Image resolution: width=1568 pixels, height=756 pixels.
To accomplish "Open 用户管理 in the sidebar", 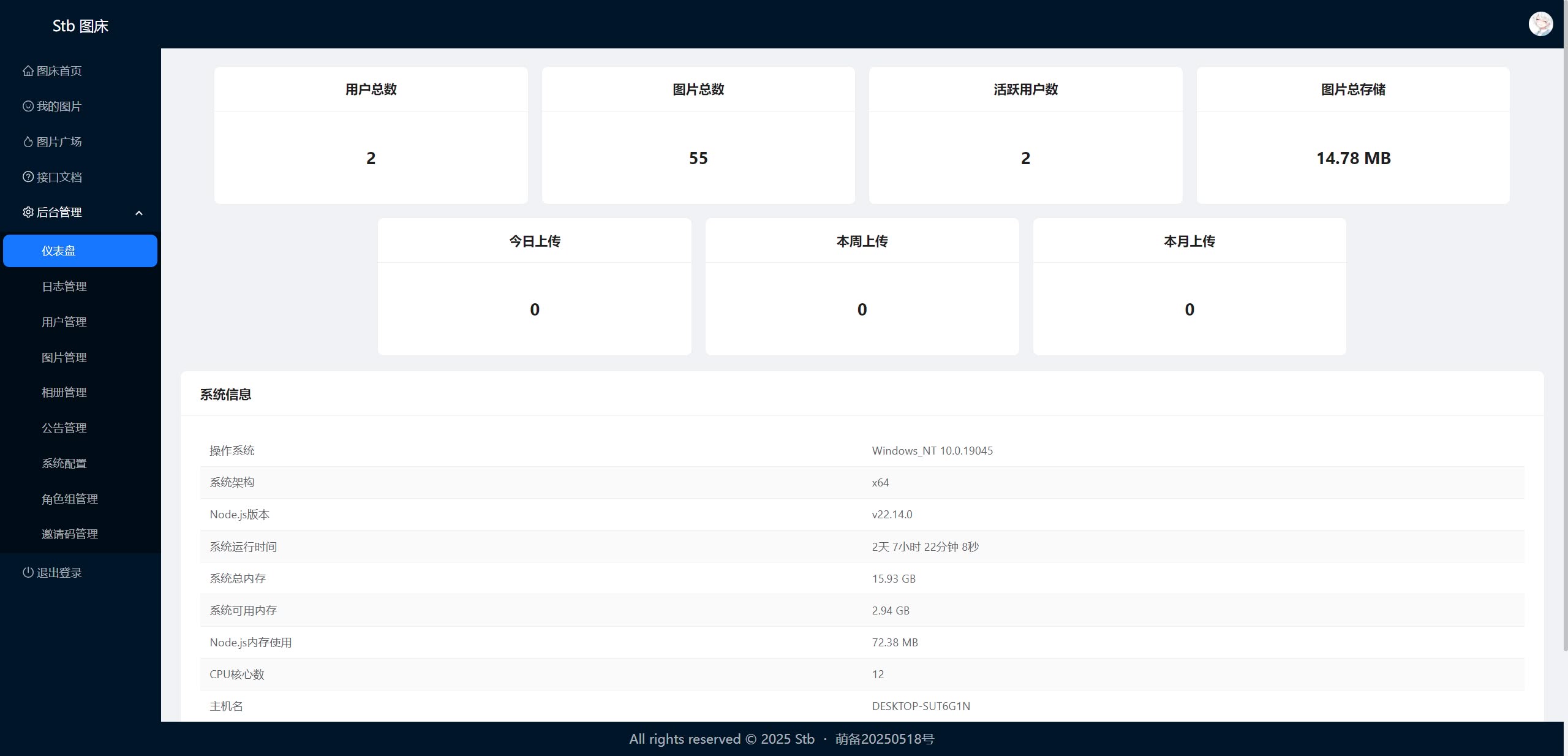I will (64, 322).
